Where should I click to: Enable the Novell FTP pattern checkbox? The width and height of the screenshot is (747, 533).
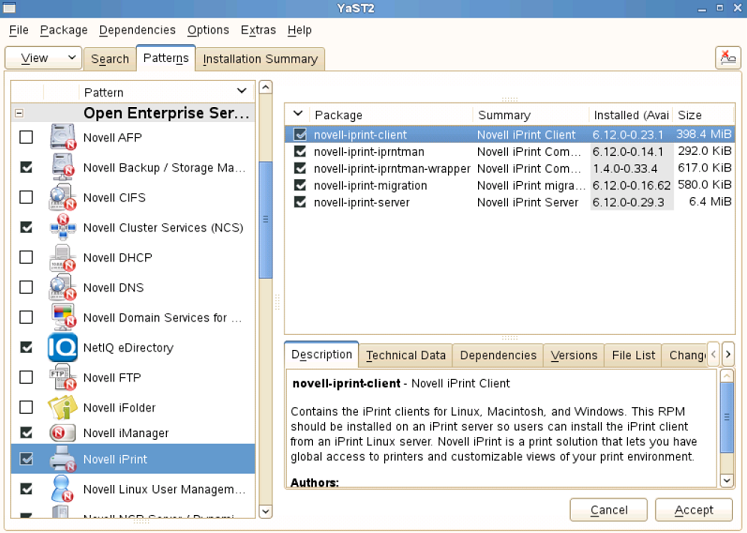point(26,377)
